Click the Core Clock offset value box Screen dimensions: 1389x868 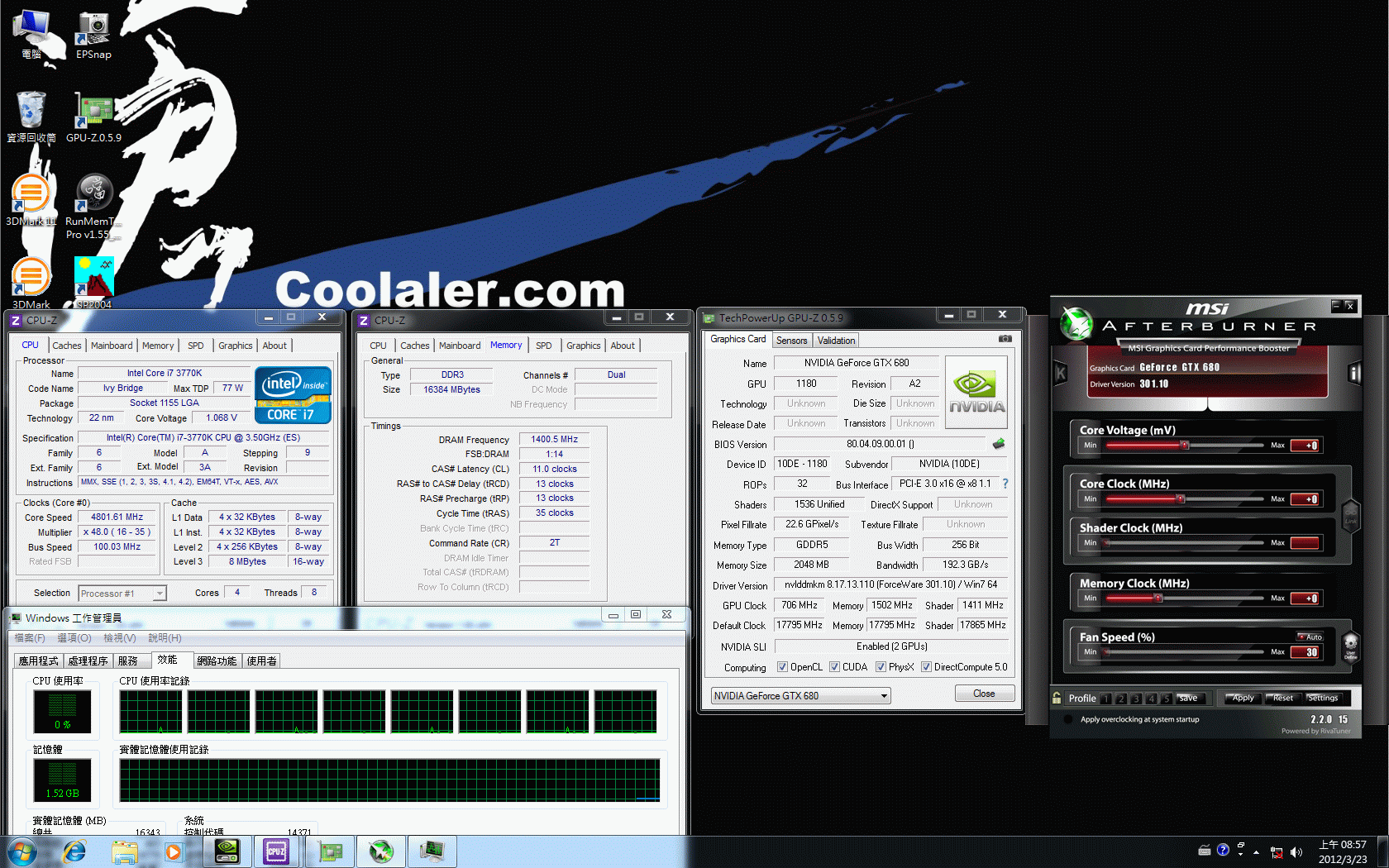[x=1305, y=499]
